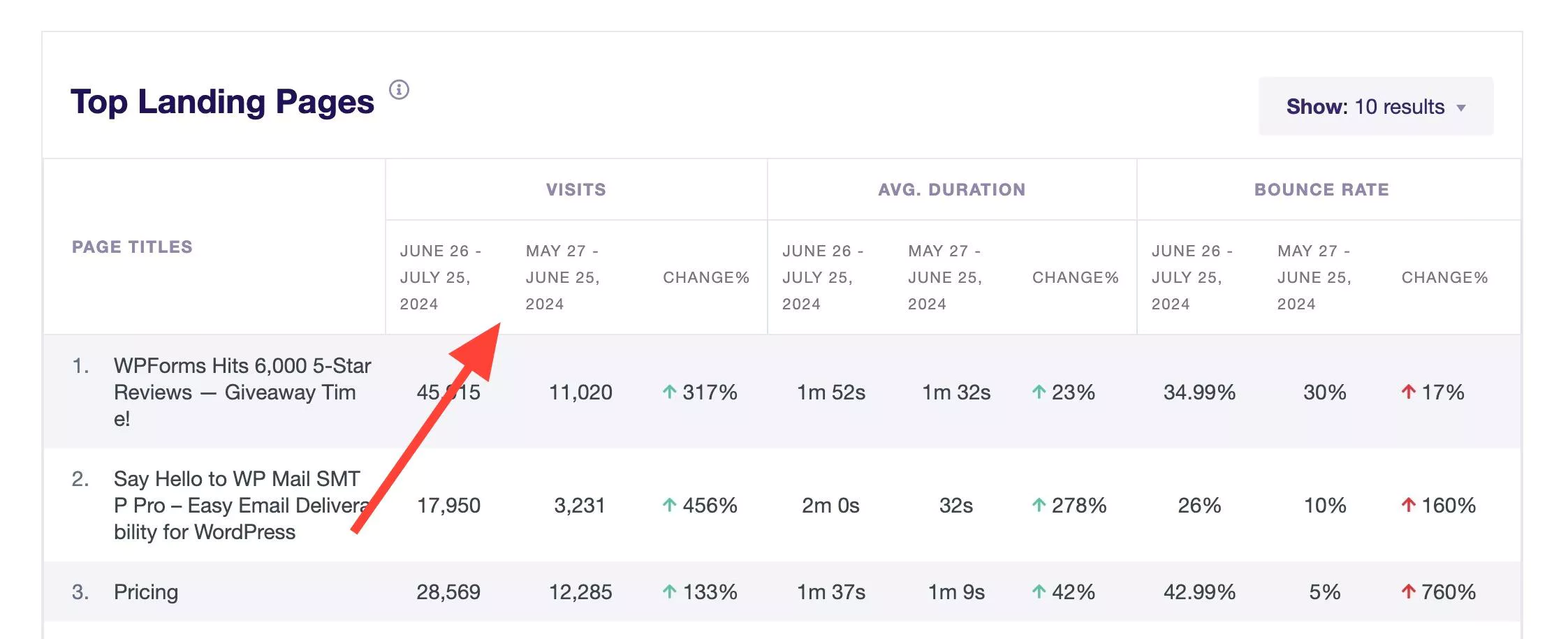Click the 1m 37s duration value
This screenshot has width=1568, height=639.
831,592
